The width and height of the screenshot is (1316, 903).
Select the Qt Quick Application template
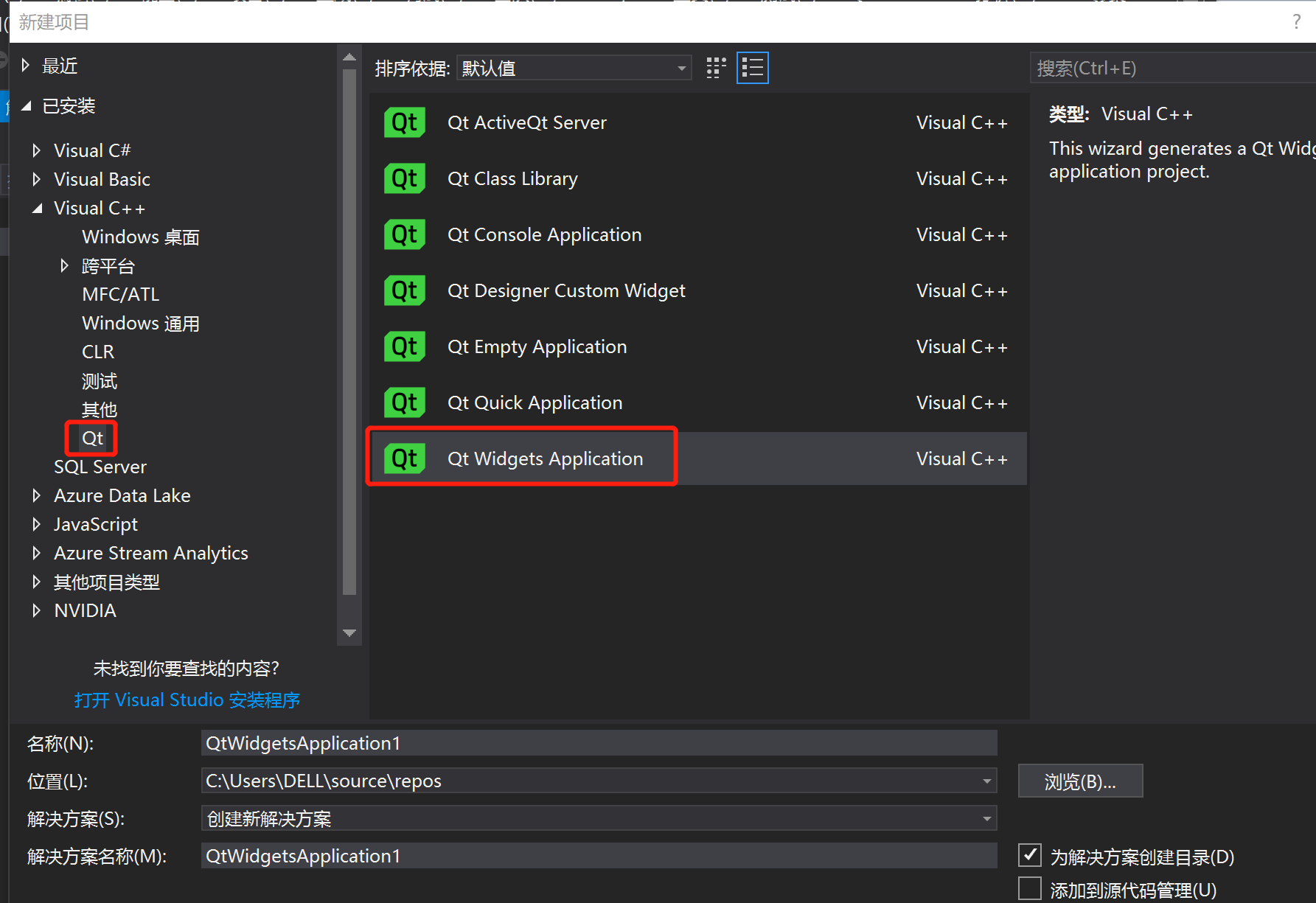tap(535, 402)
